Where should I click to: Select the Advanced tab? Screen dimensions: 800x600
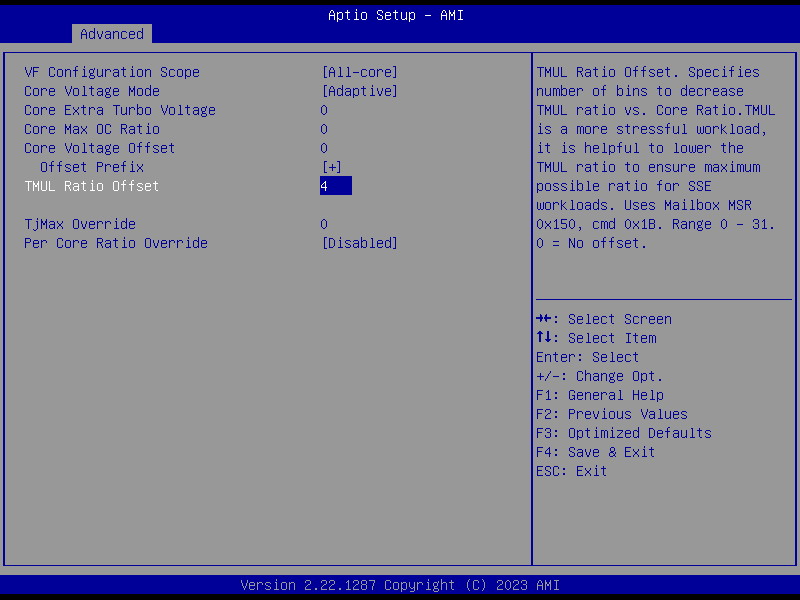pos(112,34)
